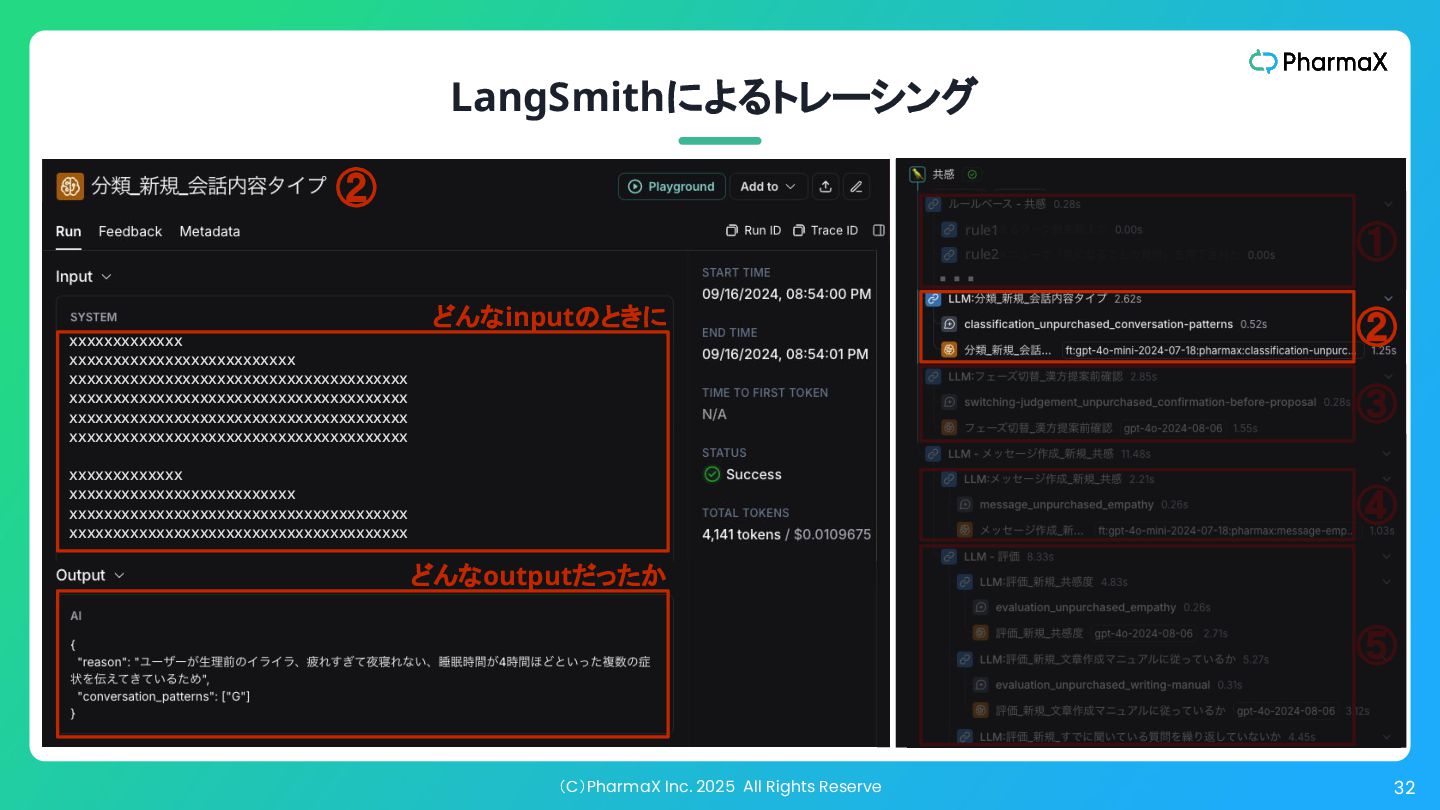Click the chain icon of LLM:評価_新規_すでに聞いている質問 row
This screenshot has width=1440, height=810.
965,737
